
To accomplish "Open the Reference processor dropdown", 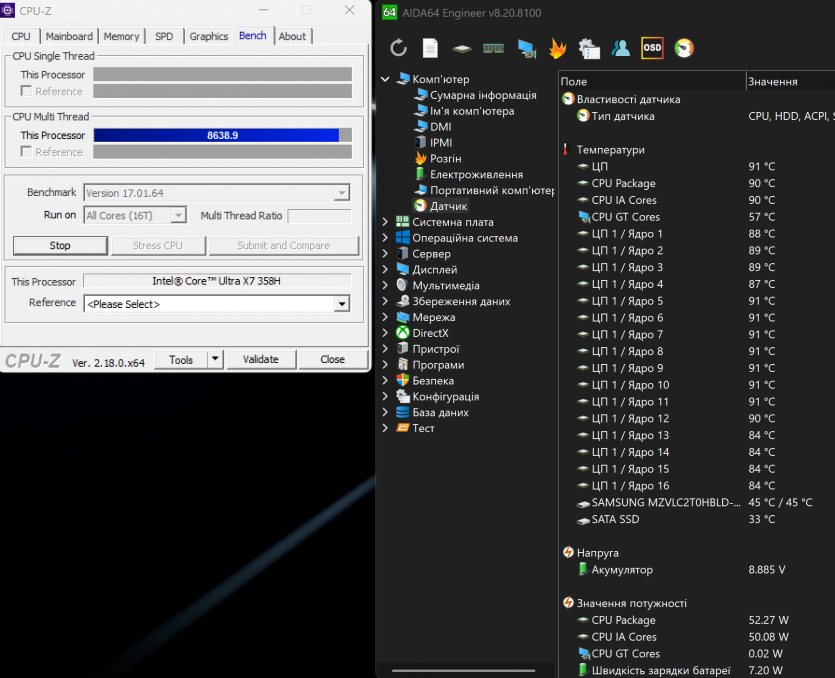I will pyautogui.click(x=342, y=304).
